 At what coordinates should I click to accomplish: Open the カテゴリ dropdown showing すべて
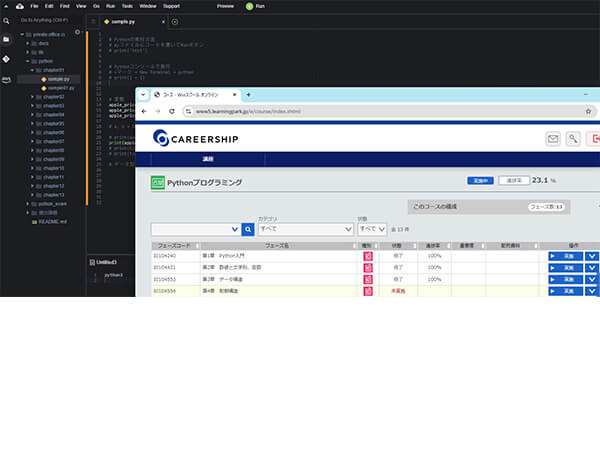pos(305,229)
